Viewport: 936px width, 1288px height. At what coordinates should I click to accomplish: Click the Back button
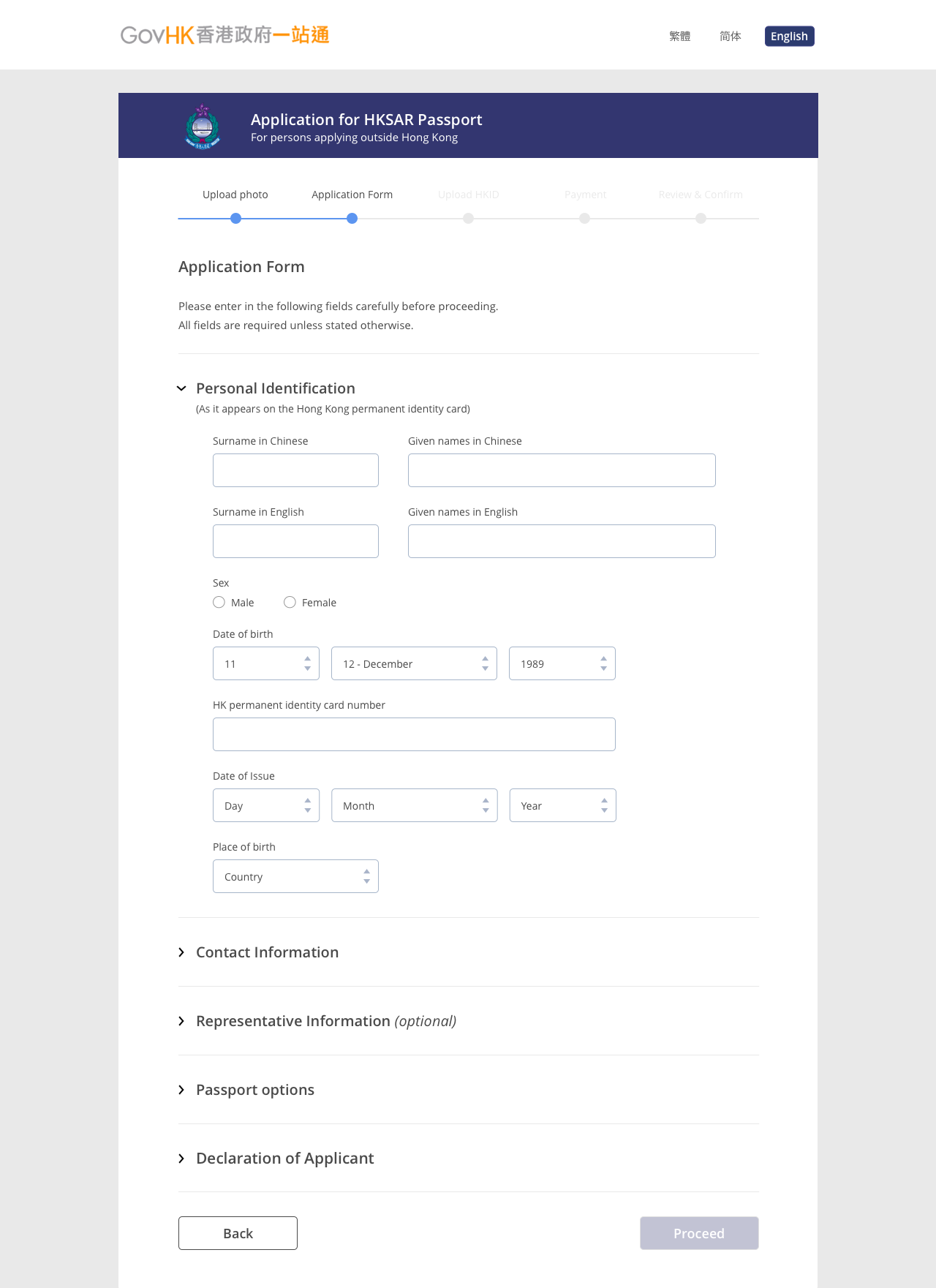(238, 1233)
